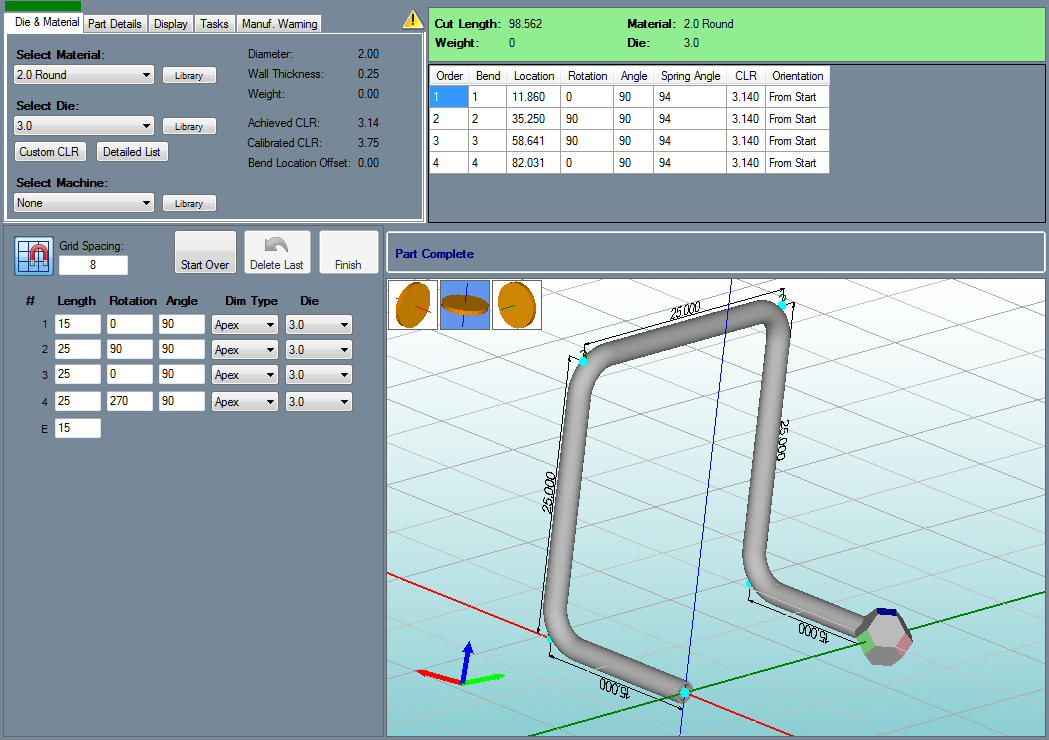Image resolution: width=1049 pixels, height=740 pixels.
Task: Open the Select Die dropdown
Action: click(84, 126)
